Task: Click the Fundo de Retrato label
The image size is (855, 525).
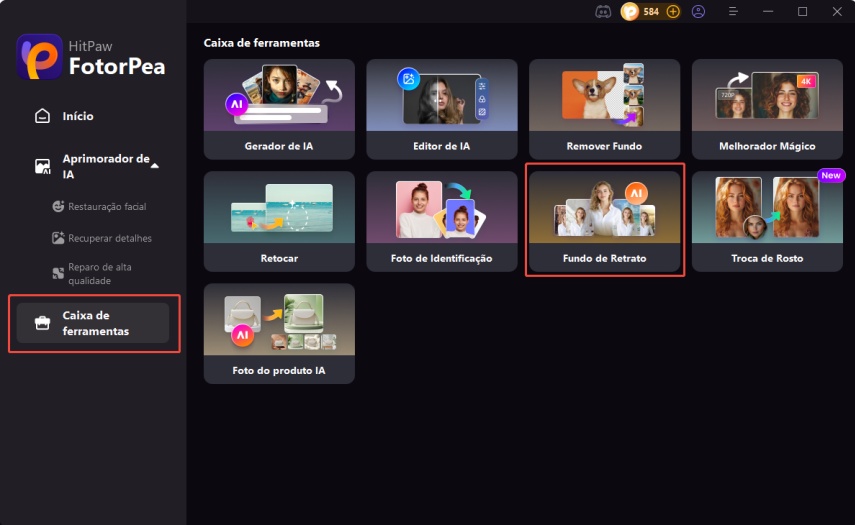Action: [604, 258]
